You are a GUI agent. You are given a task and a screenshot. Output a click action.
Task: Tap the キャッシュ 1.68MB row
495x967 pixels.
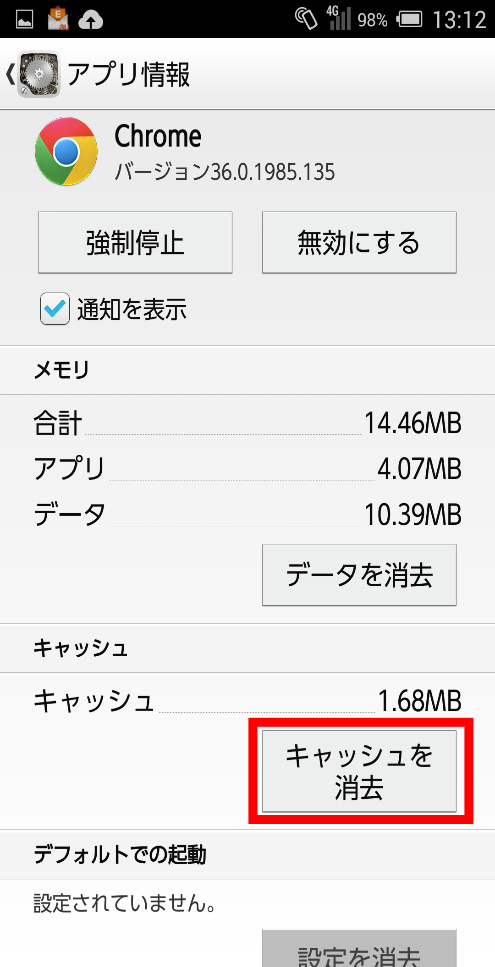point(247,701)
